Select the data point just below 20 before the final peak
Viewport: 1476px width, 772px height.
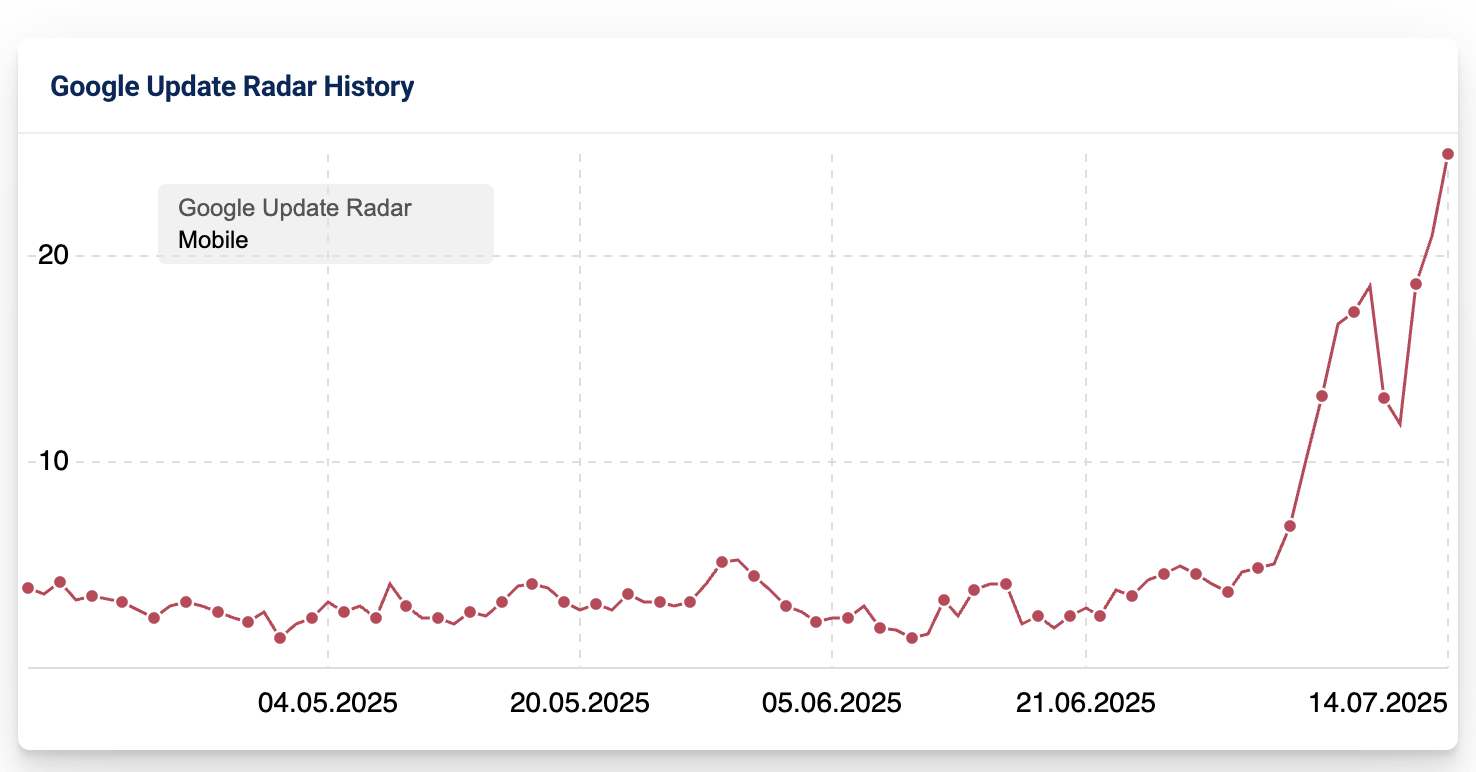pos(1416,284)
